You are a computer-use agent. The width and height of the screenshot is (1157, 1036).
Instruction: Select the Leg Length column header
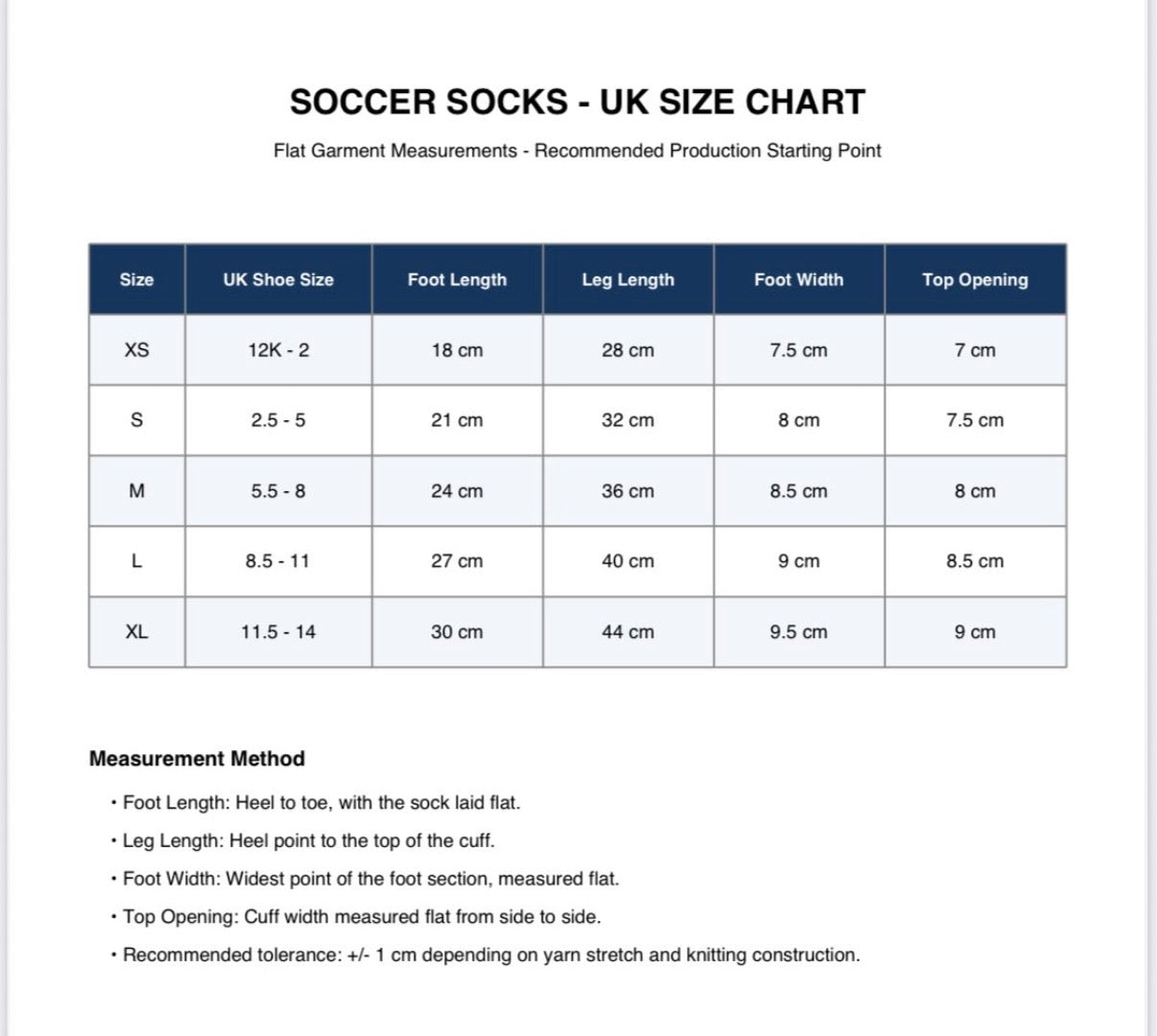pyautogui.click(x=628, y=279)
